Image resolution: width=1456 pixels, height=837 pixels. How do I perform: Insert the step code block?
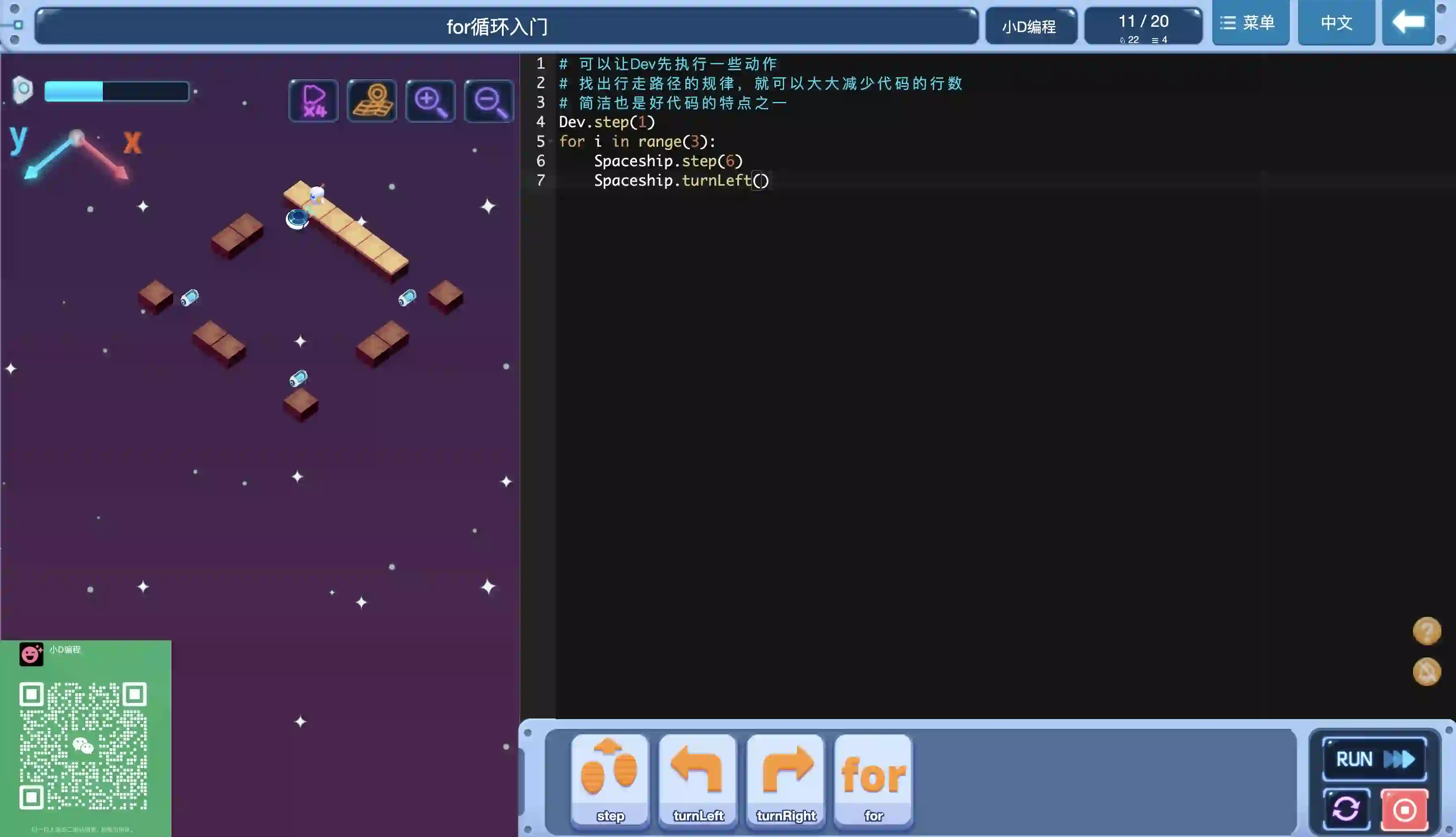click(610, 781)
